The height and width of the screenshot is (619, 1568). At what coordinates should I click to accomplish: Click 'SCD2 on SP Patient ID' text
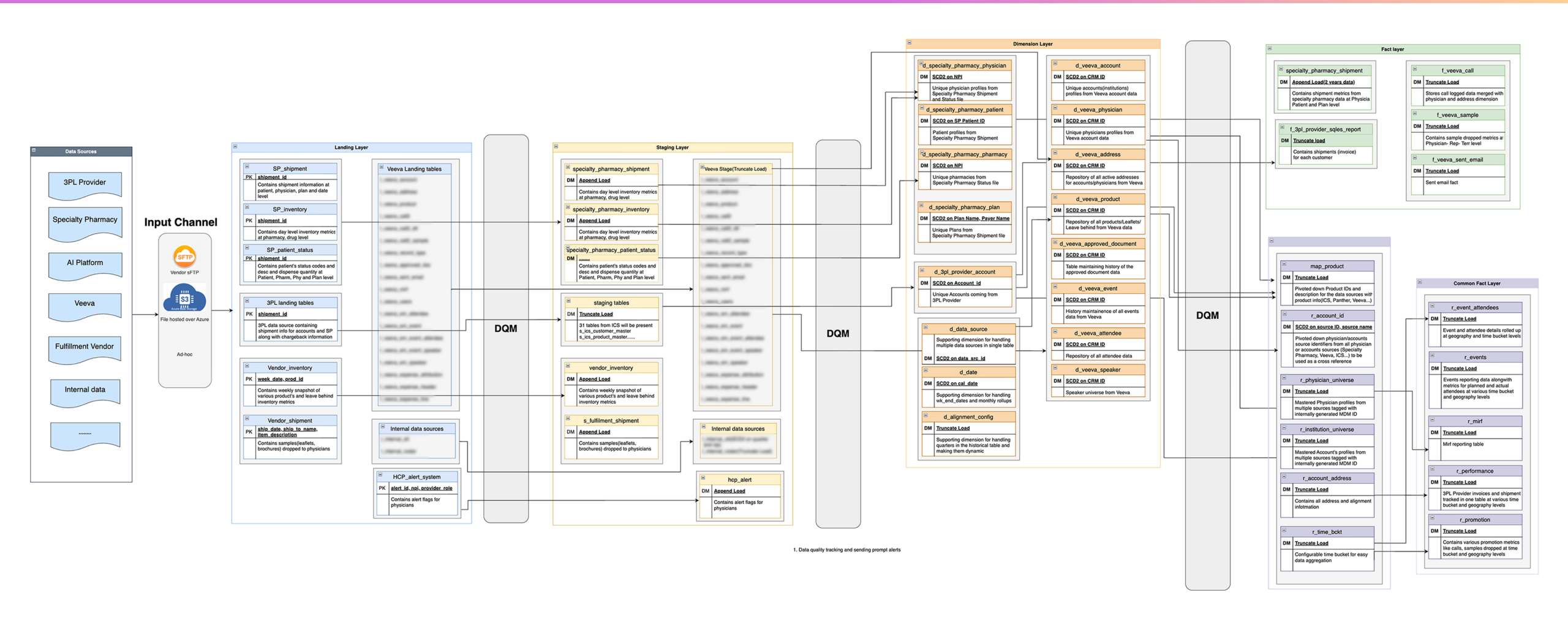tap(959, 121)
